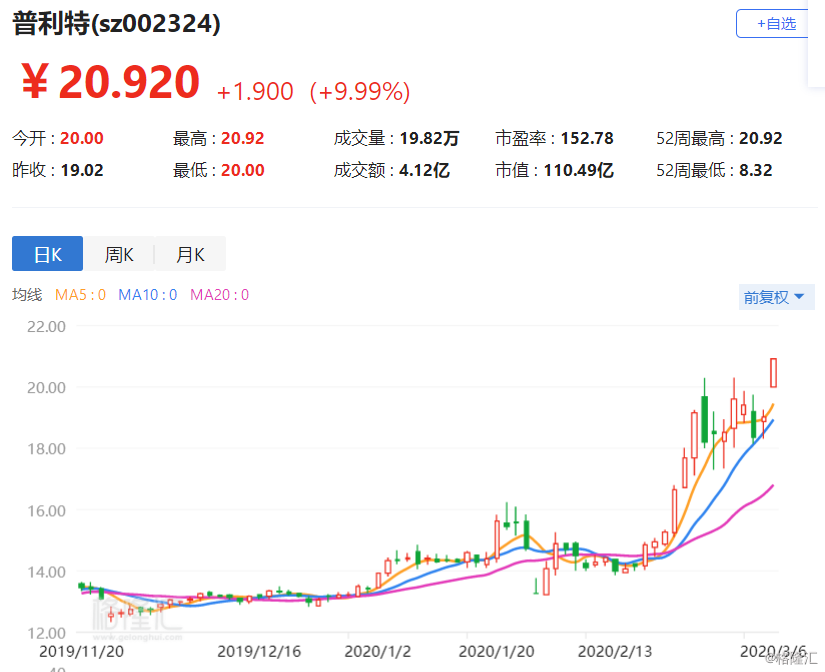Click the MA20 moving average label
Image resolution: width=825 pixels, height=672 pixels.
pyautogui.click(x=219, y=295)
